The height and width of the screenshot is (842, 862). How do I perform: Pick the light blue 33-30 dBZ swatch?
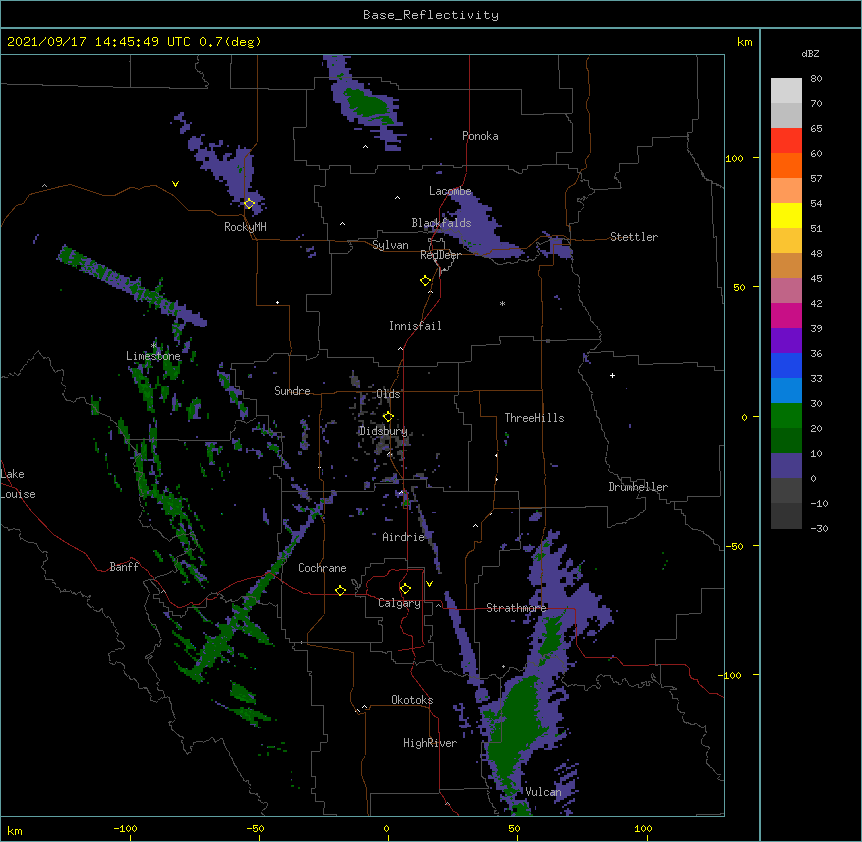tap(786, 390)
